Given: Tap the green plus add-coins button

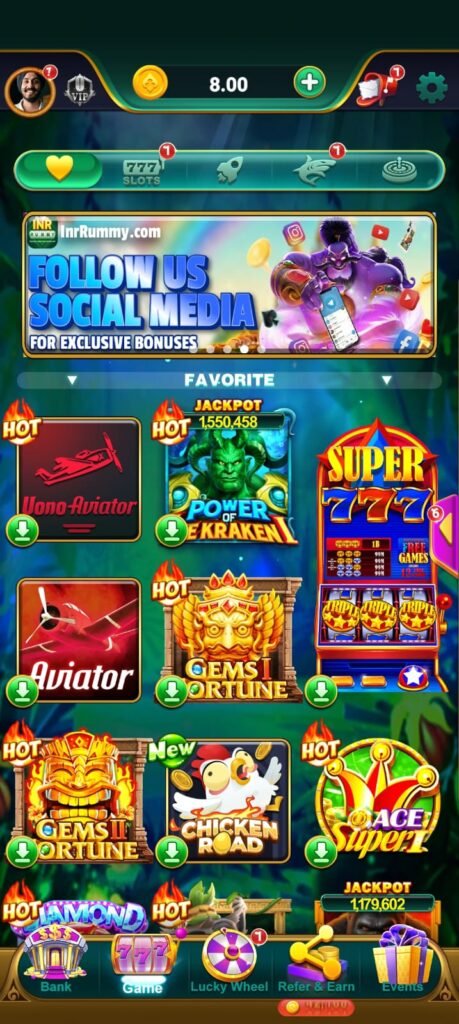Looking at the screenshot, I should pos(309,83).
